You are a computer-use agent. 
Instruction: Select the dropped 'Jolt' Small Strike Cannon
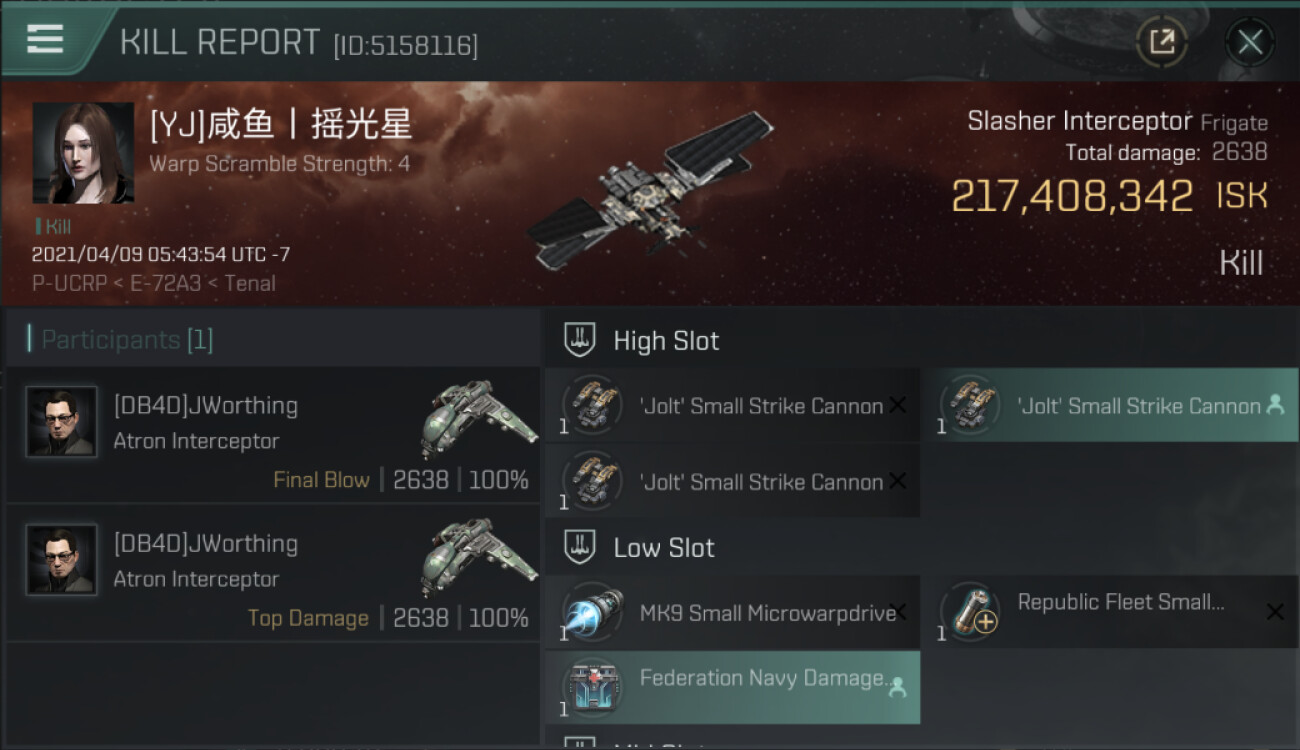[1109, 405]
